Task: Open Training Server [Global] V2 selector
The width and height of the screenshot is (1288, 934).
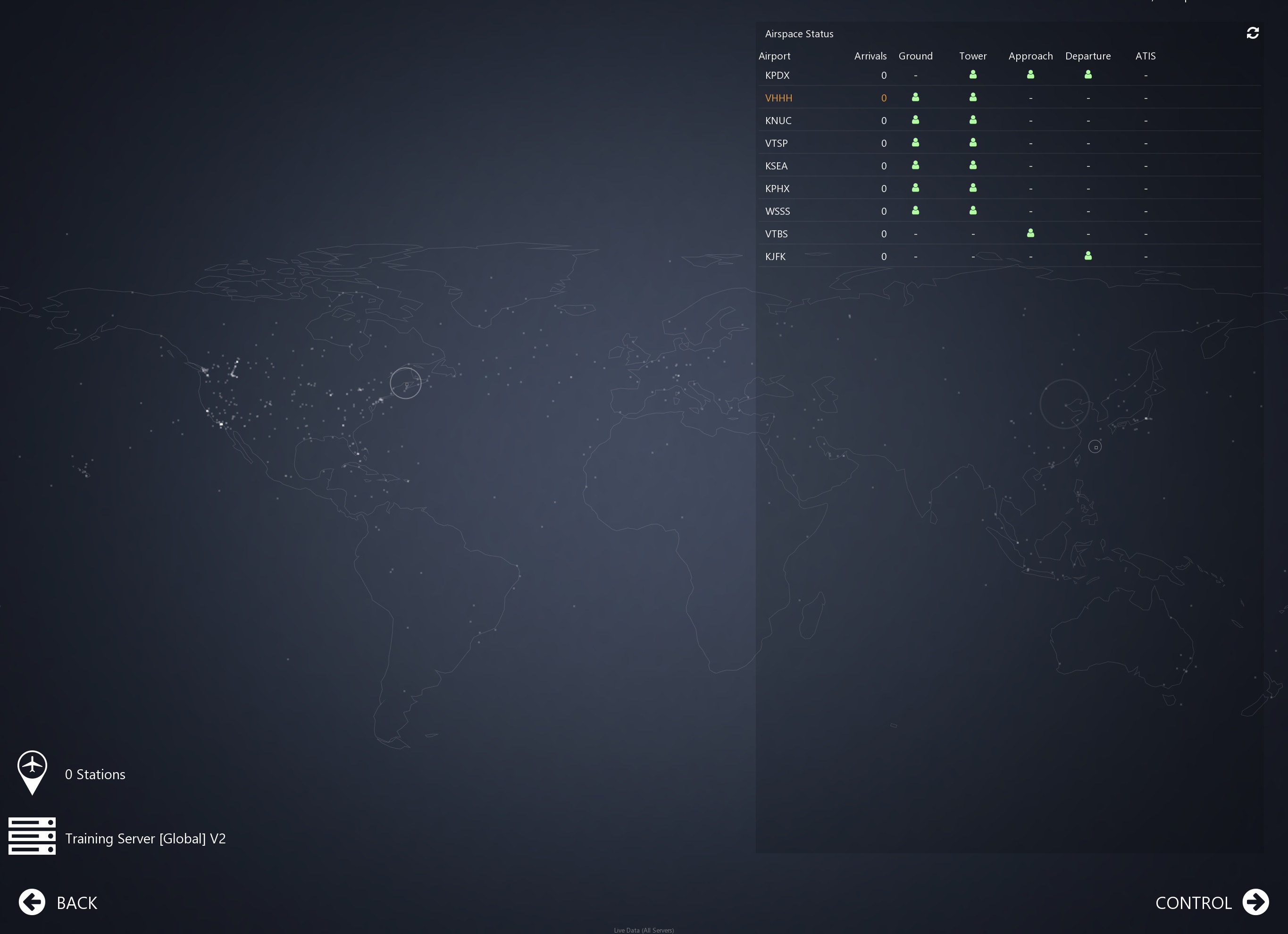Action: 145,839
